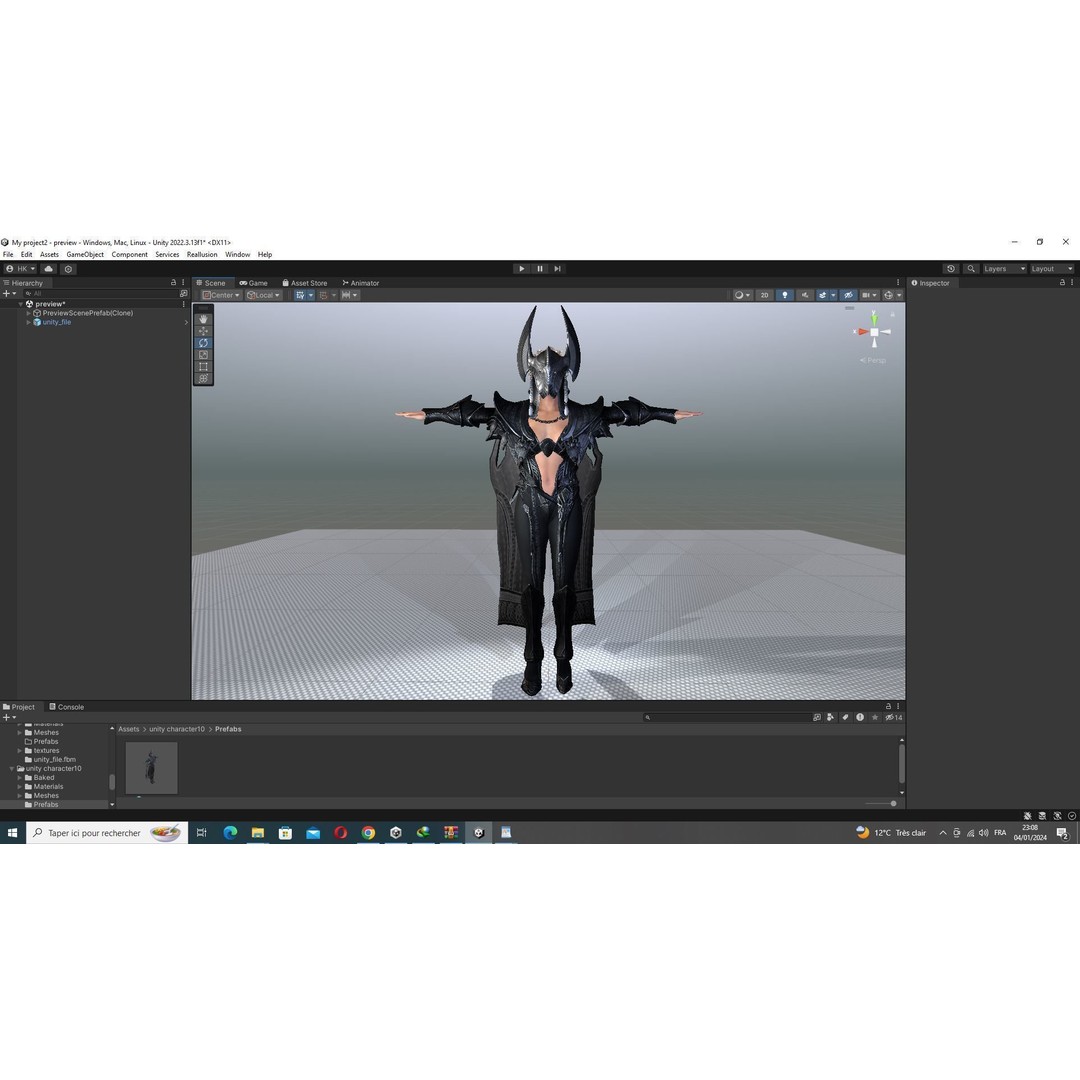1080x1080 pixels.
Task: Open the Assets menu
Action: click(49, 254)
